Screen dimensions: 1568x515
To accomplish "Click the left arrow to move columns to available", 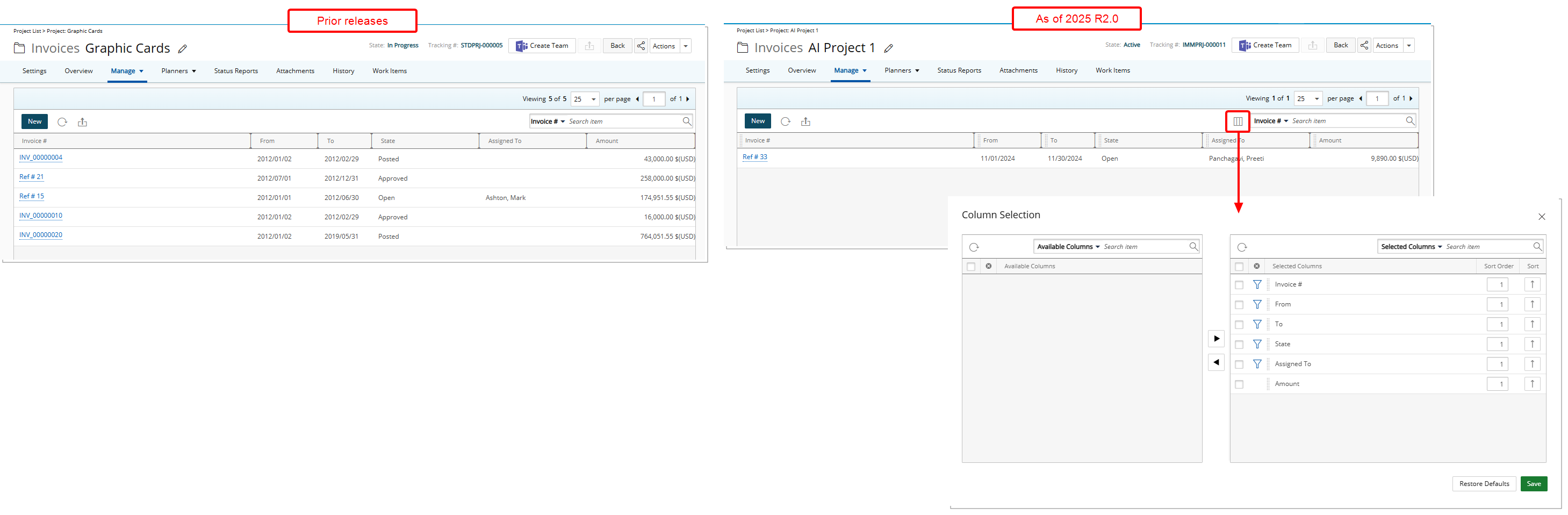I will tap(1216, 362).
